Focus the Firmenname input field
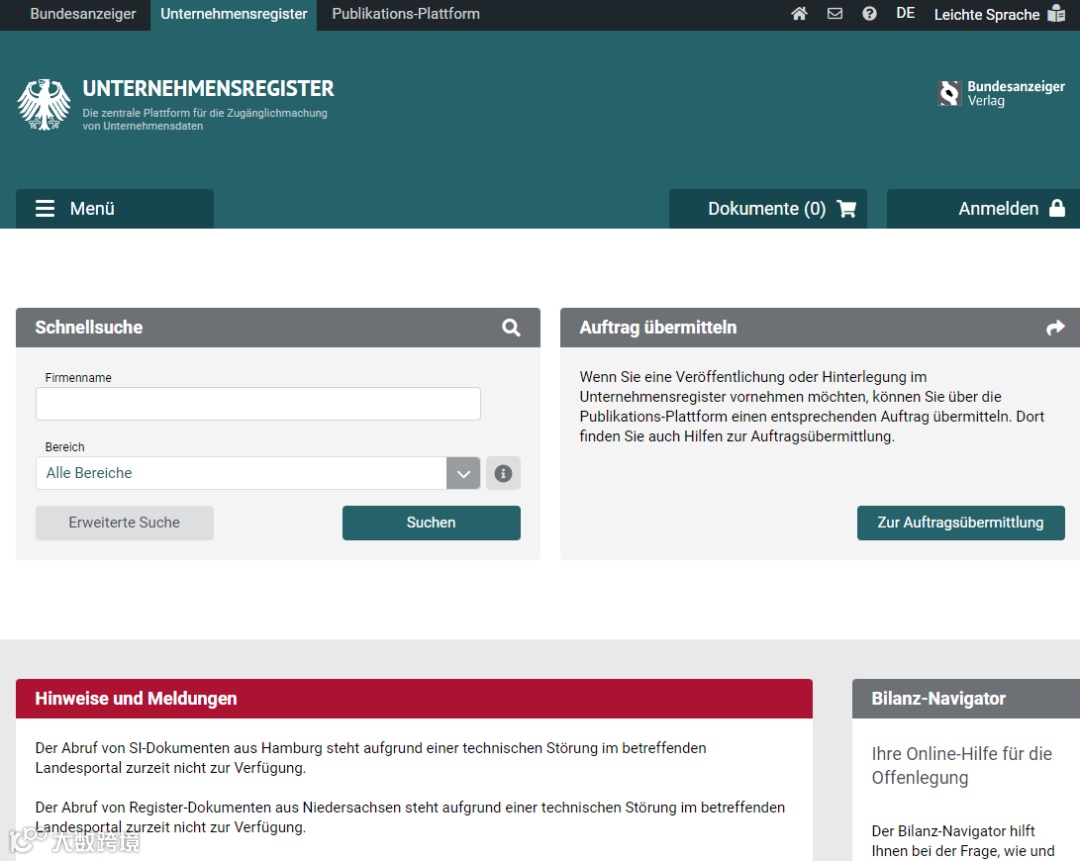 [x=258, y=404]
